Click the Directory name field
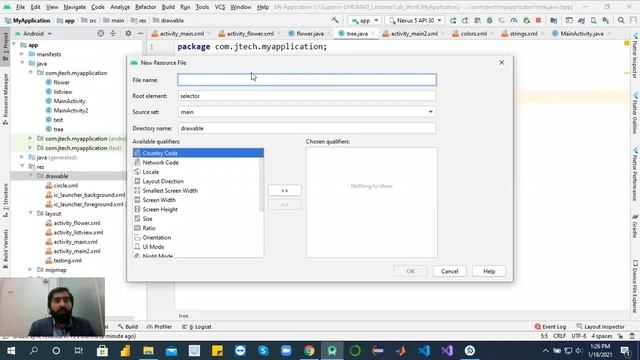 pos(307,128)
